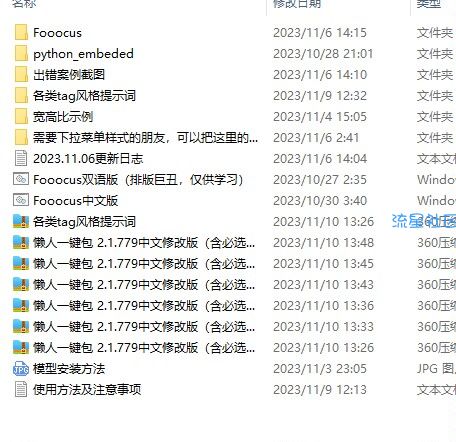The height and width of the screenshot is (442, 456).
Task: Sort by the 修改日期 column header
Action: pos(297,4)
